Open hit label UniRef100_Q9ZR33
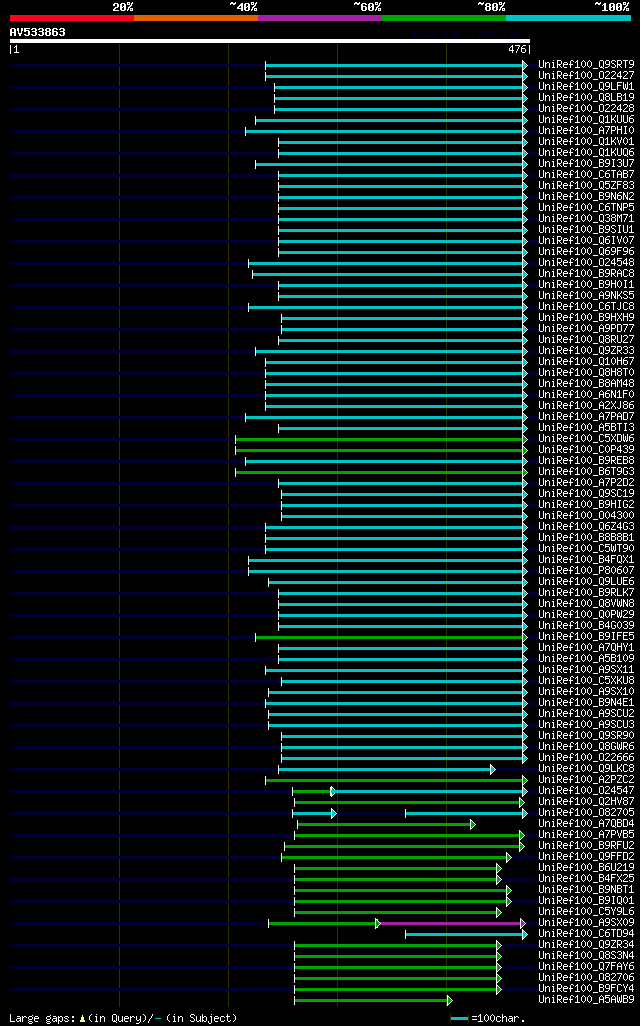 coord(586,351)
